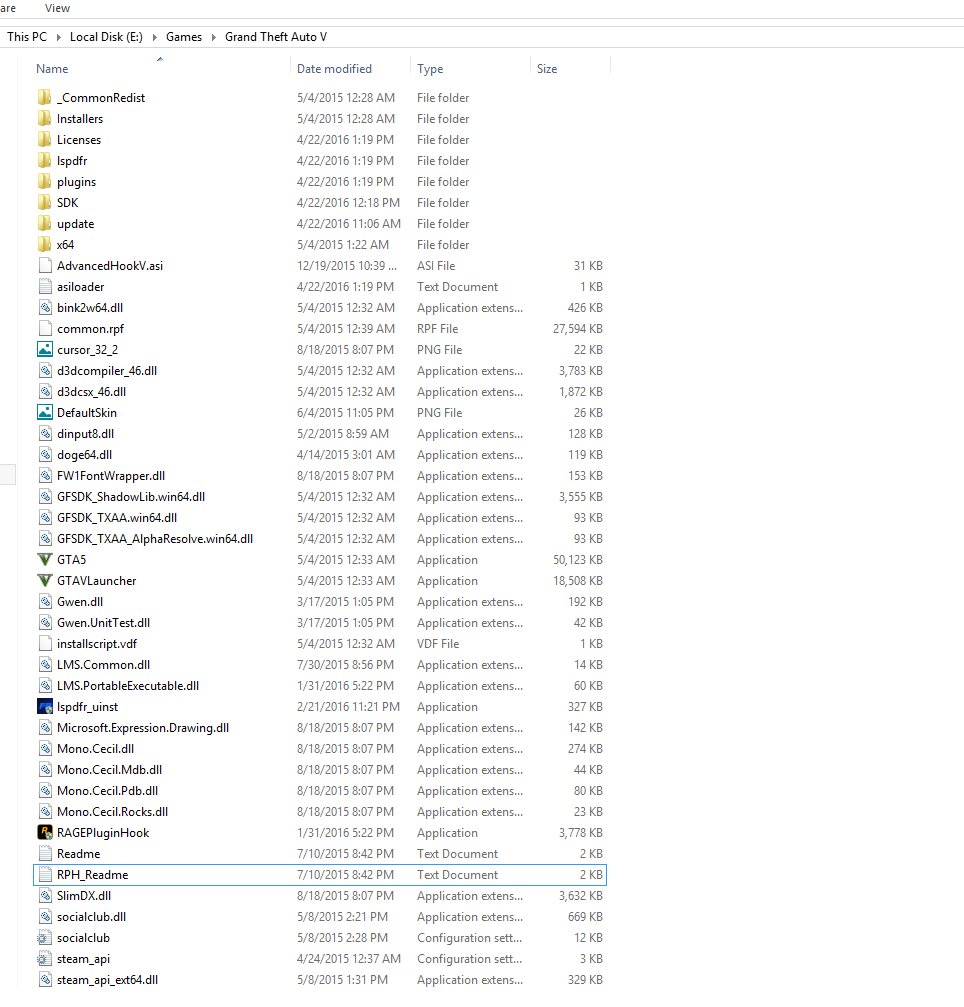
Task: Select GFSDK_TXAA.win64.dll file name
Action: coord(117,518)
